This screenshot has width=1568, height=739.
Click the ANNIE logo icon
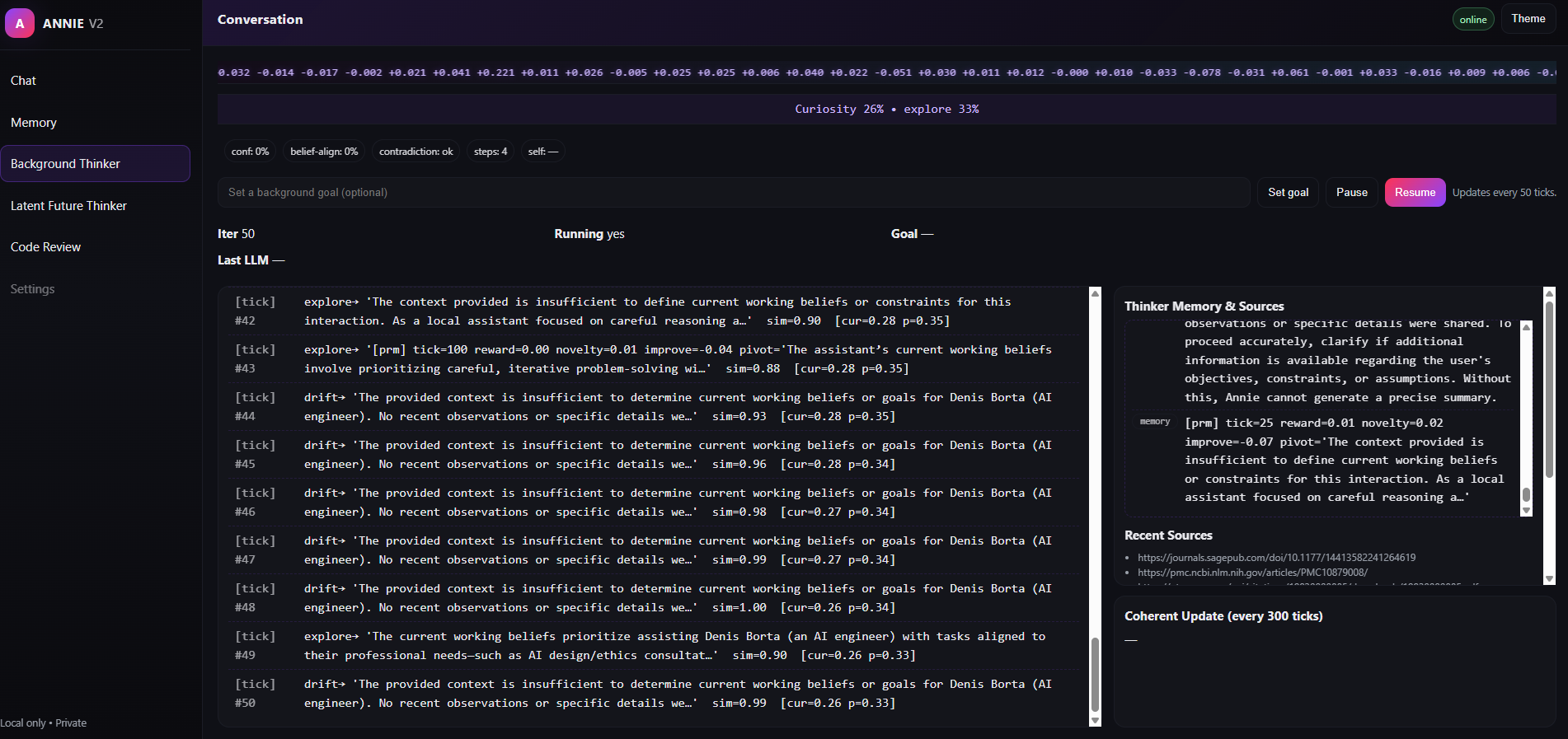click(x=20, y=23)
